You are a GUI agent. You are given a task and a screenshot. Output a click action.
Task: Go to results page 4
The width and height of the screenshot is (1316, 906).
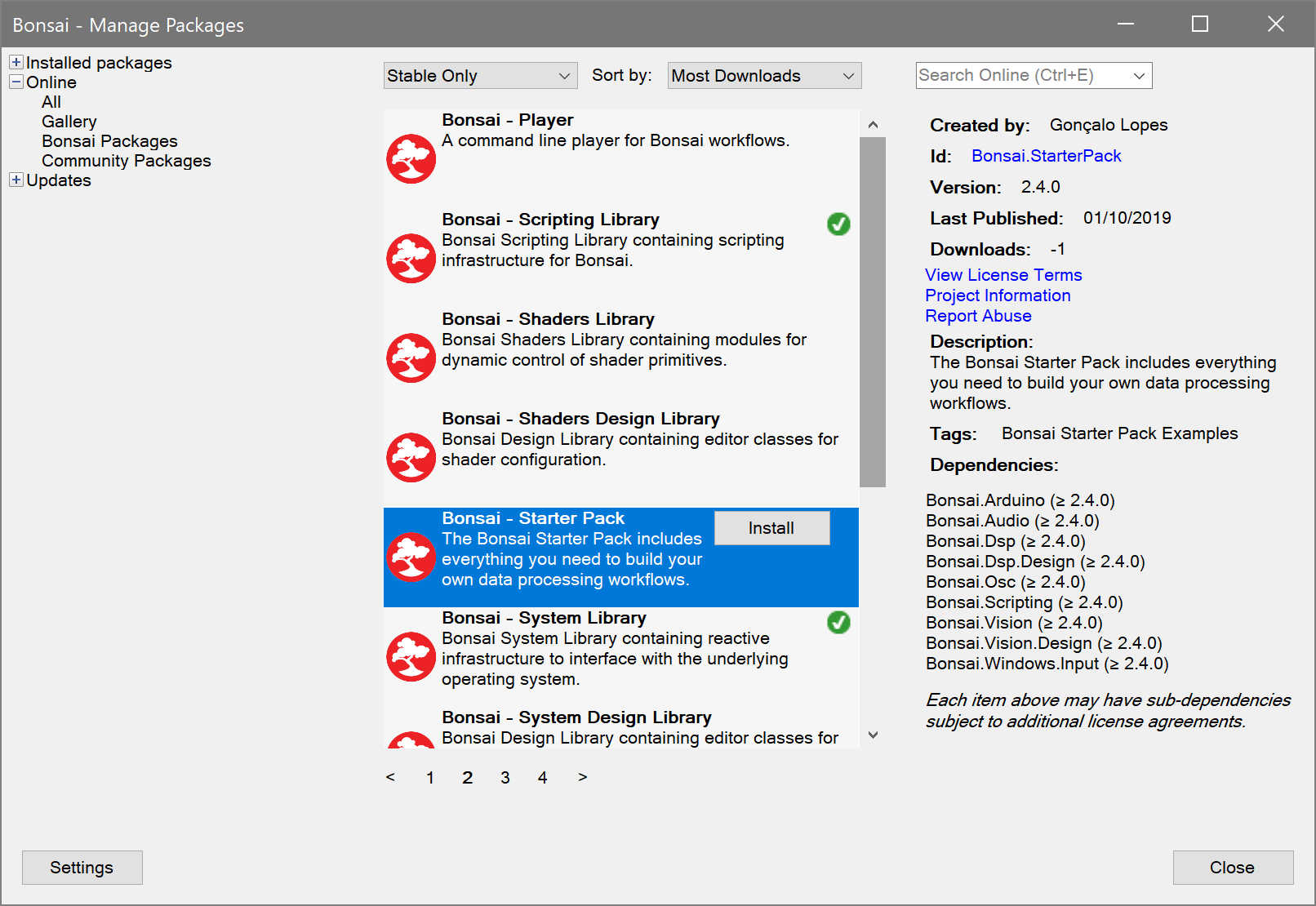click(543, 778)
